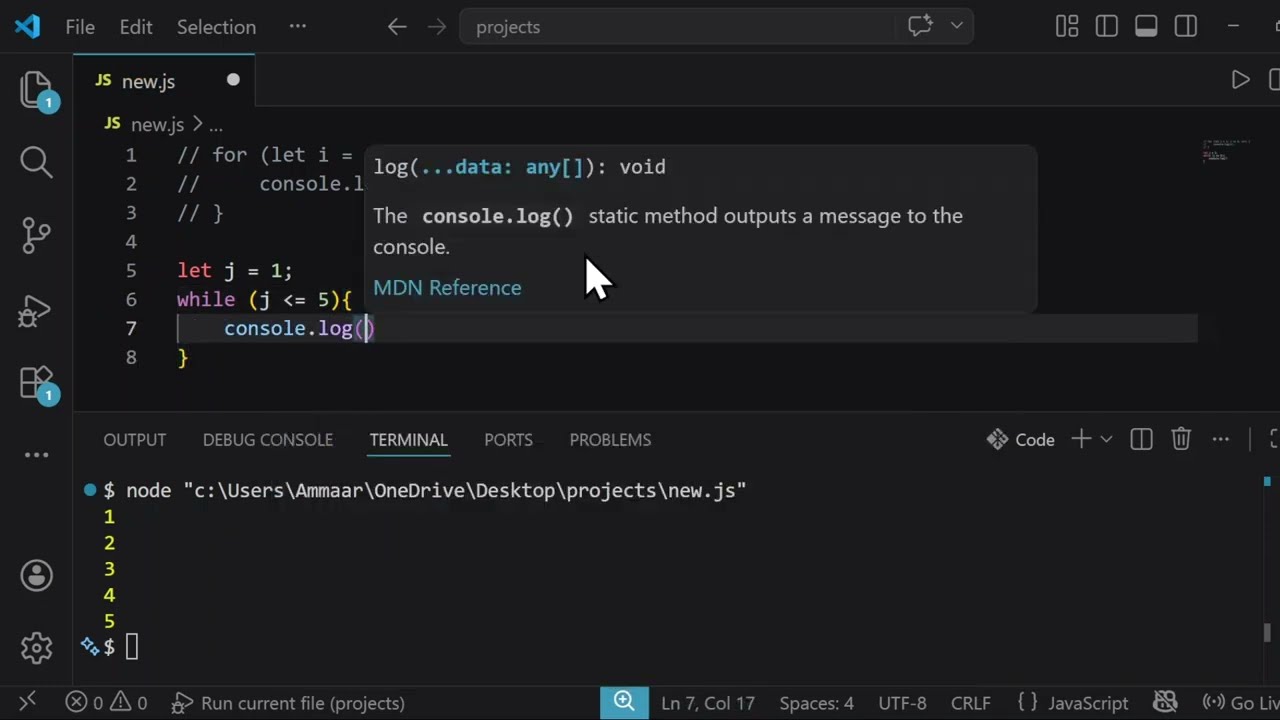
Task: Open terminal panel more actions ellipsis
Action: click(1221, 439)
